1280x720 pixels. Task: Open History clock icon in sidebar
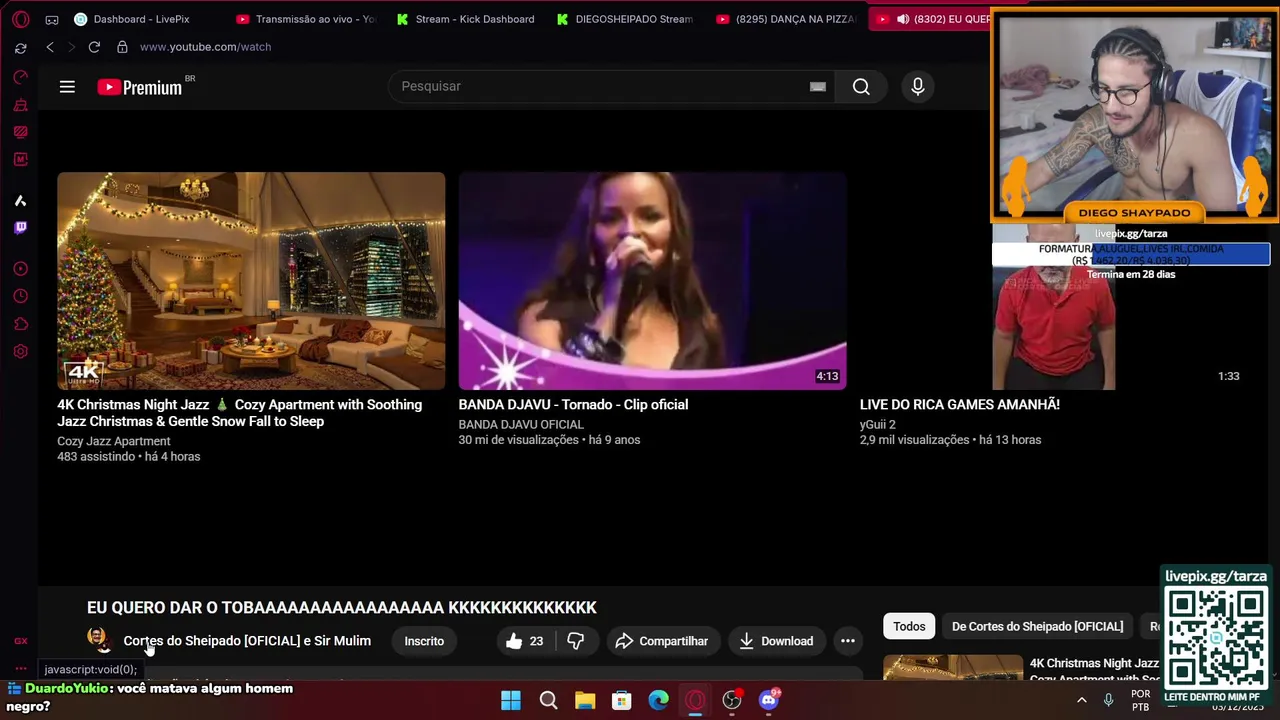[20, 296]
